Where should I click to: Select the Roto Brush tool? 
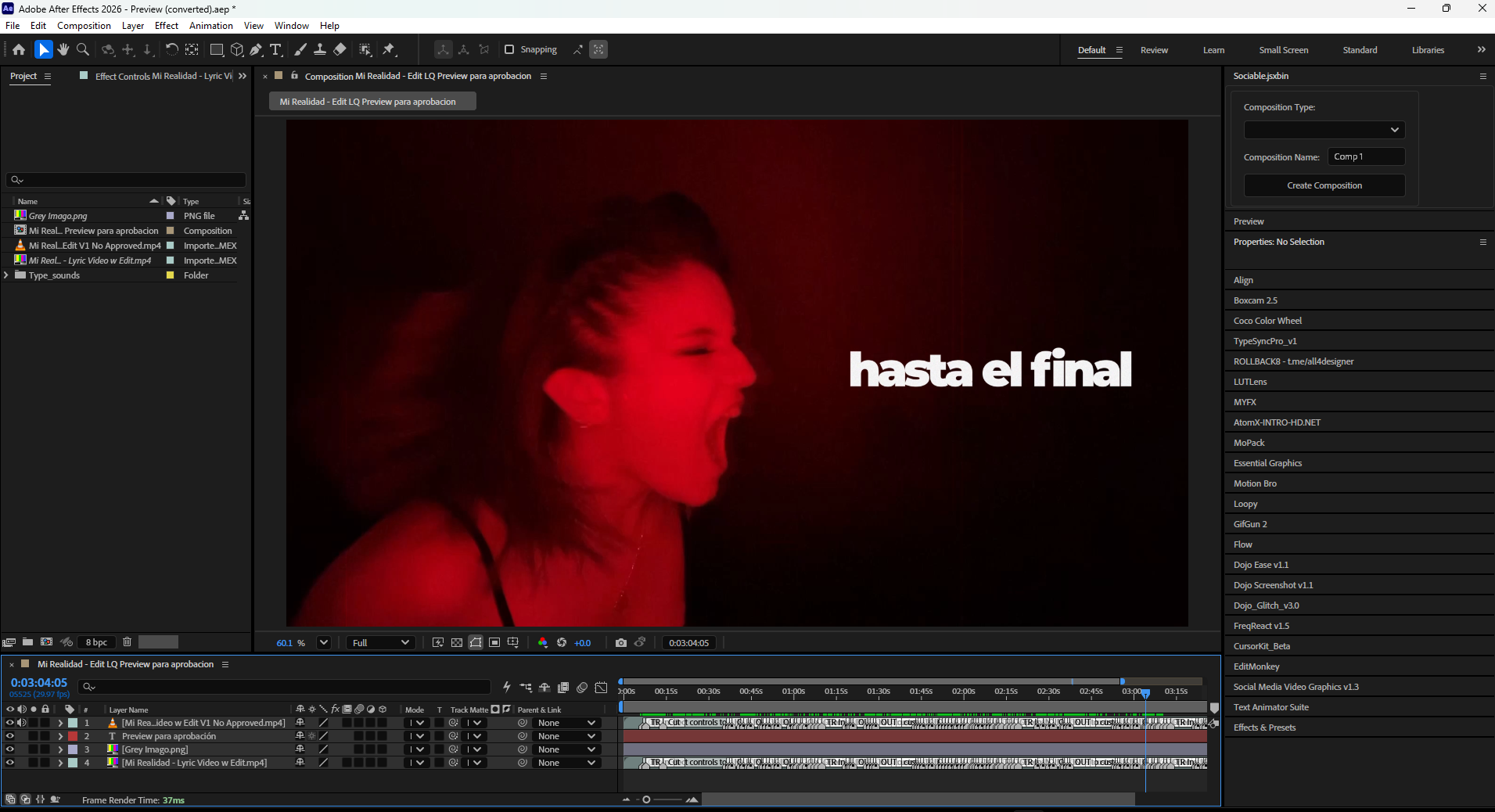pyautogui.click(x=365, y=49)
